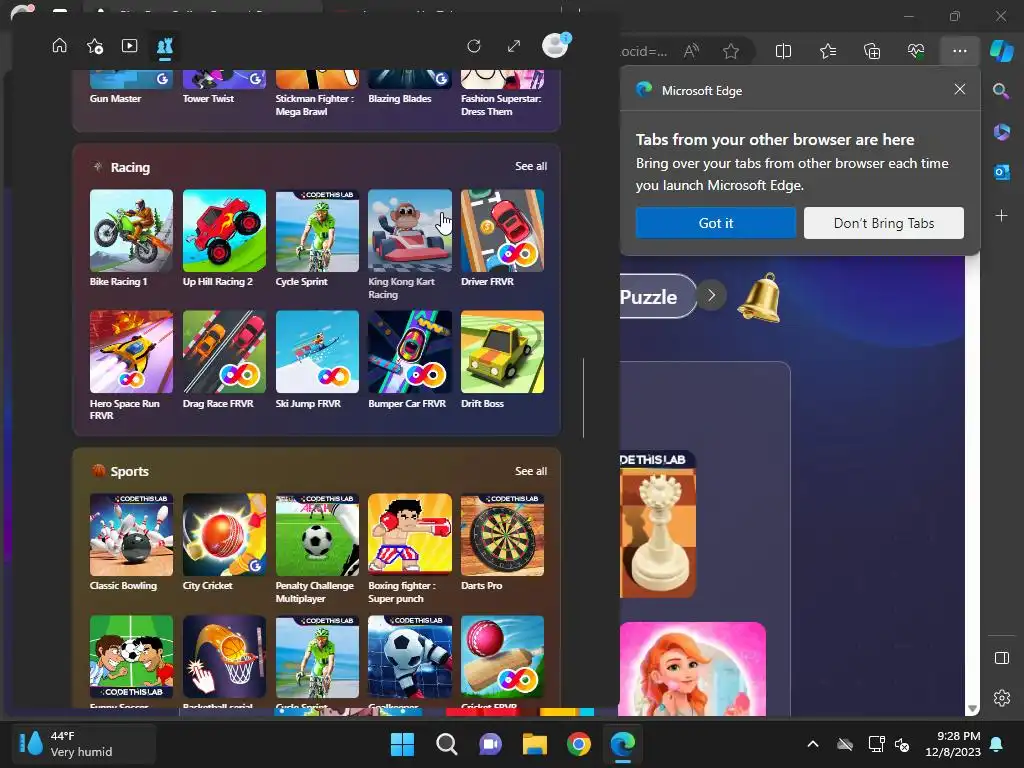Open the favorites star icon in games panel
This screenshot has width=1024, height=768.
[x=95, y=46]
